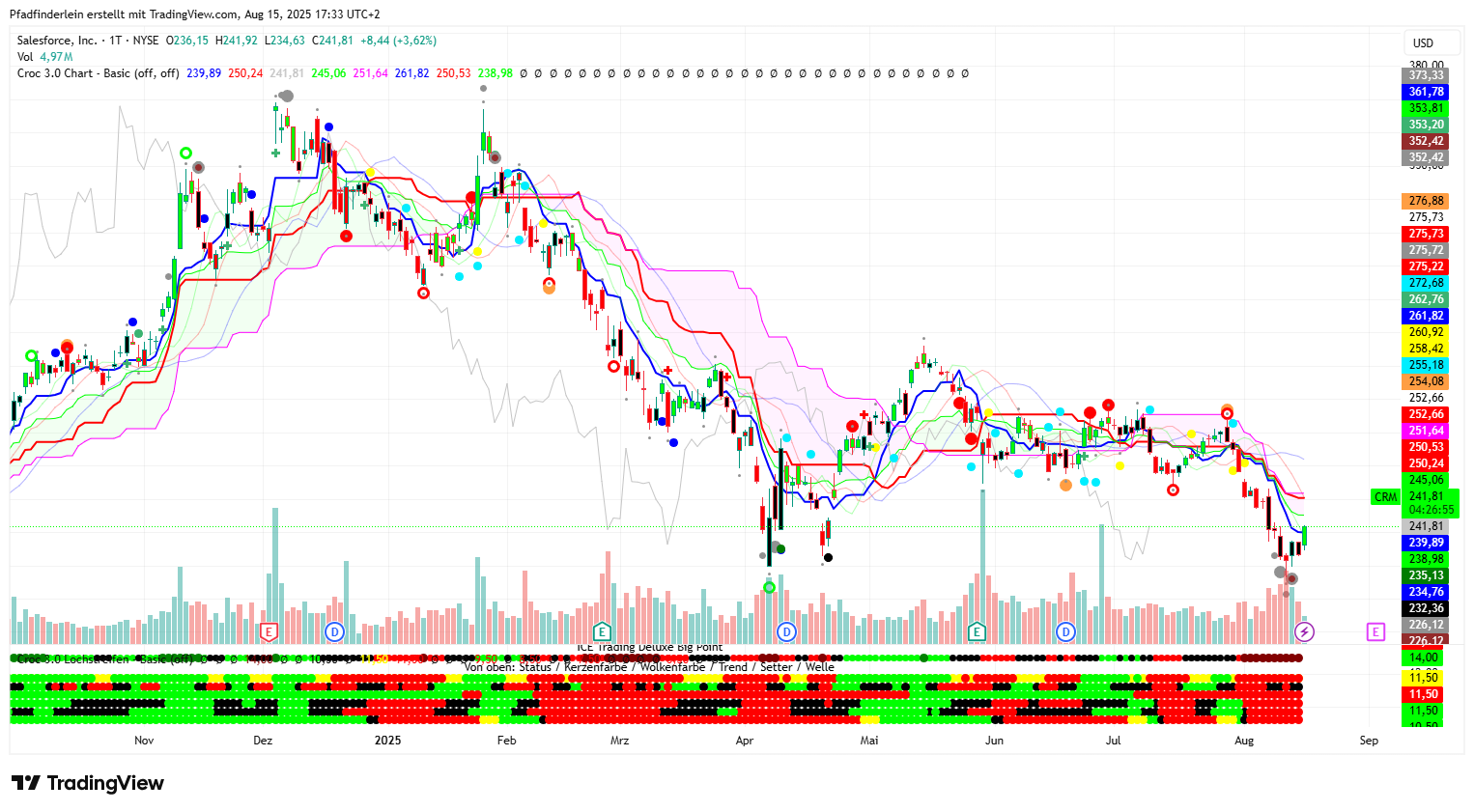Click the blue 361,78 price label

point(1426,92)
